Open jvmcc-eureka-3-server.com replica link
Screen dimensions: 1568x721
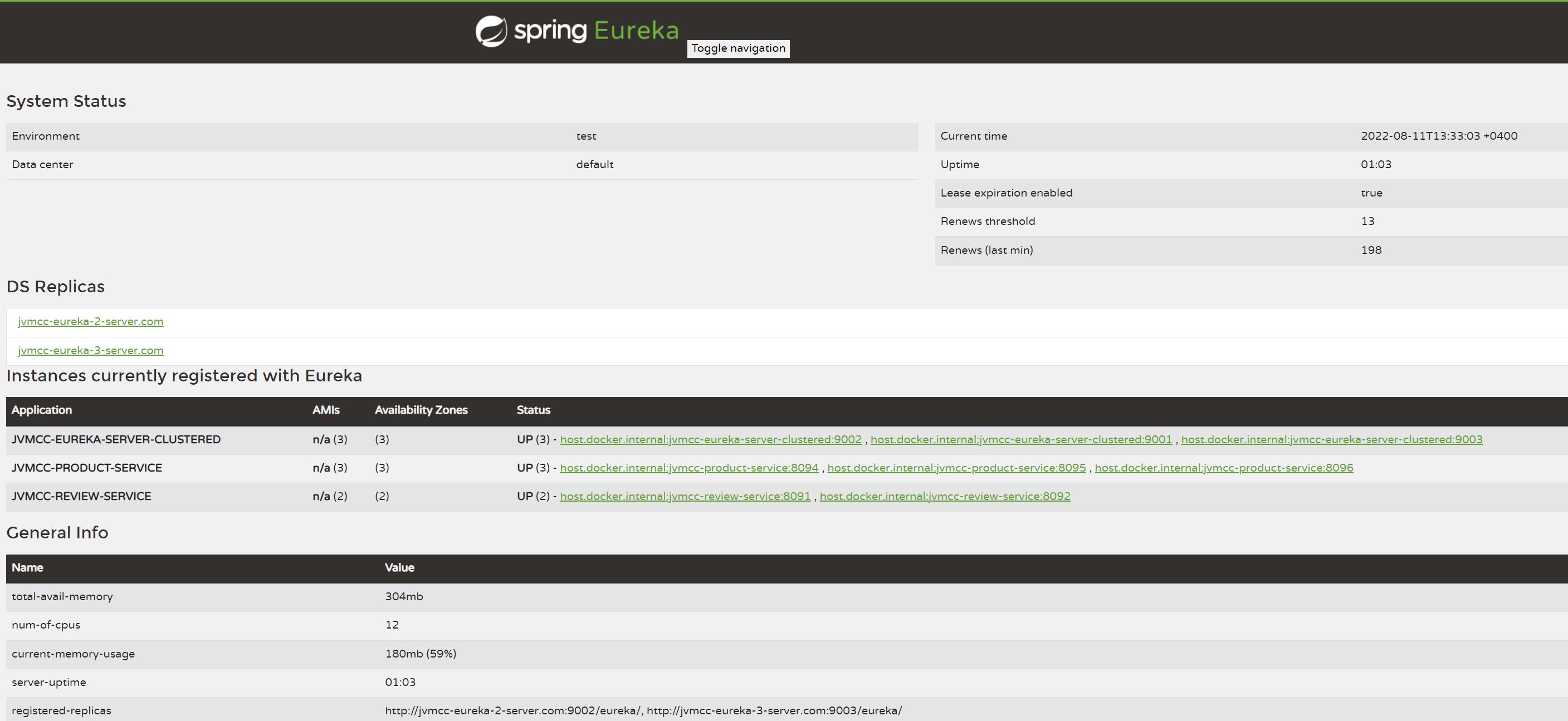(91, 350)
